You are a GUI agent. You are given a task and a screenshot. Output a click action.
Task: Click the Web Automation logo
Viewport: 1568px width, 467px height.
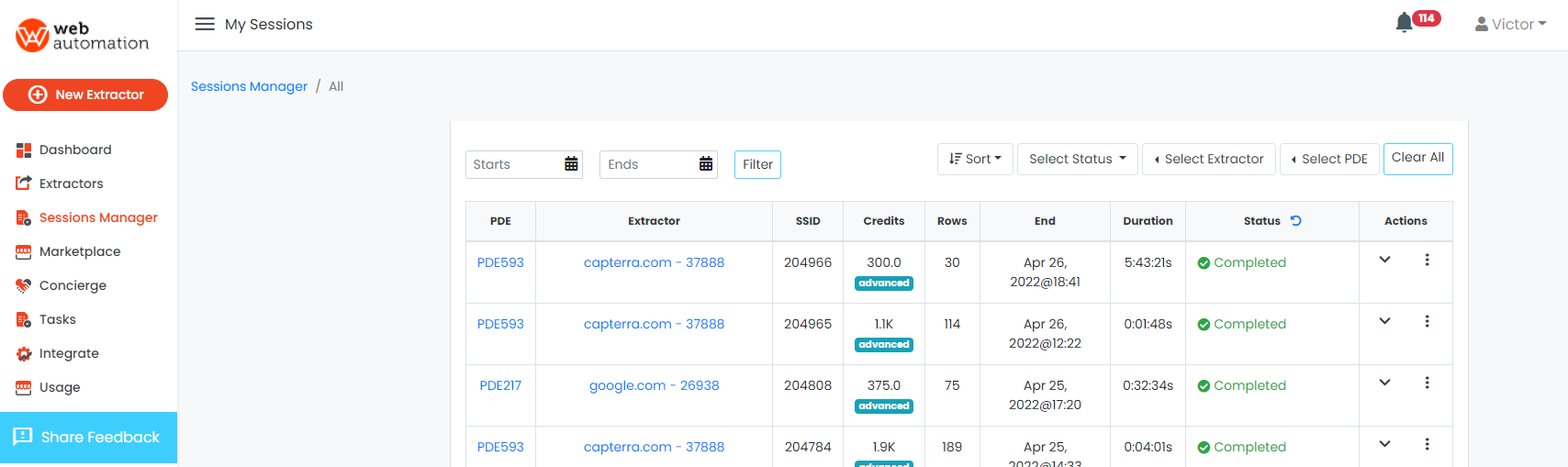click(83, 35)
